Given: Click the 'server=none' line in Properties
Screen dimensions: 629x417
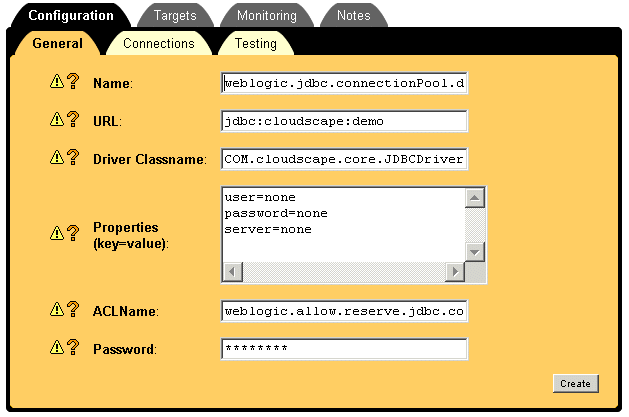Looking at the screenshot, I should (x=268, y=229).
